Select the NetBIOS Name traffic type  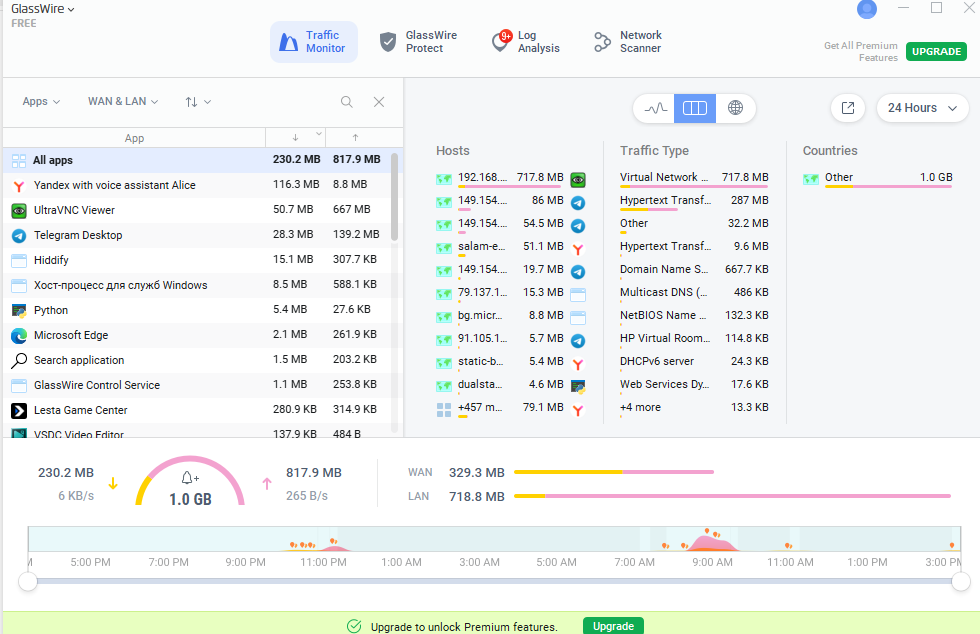[694, 316]
